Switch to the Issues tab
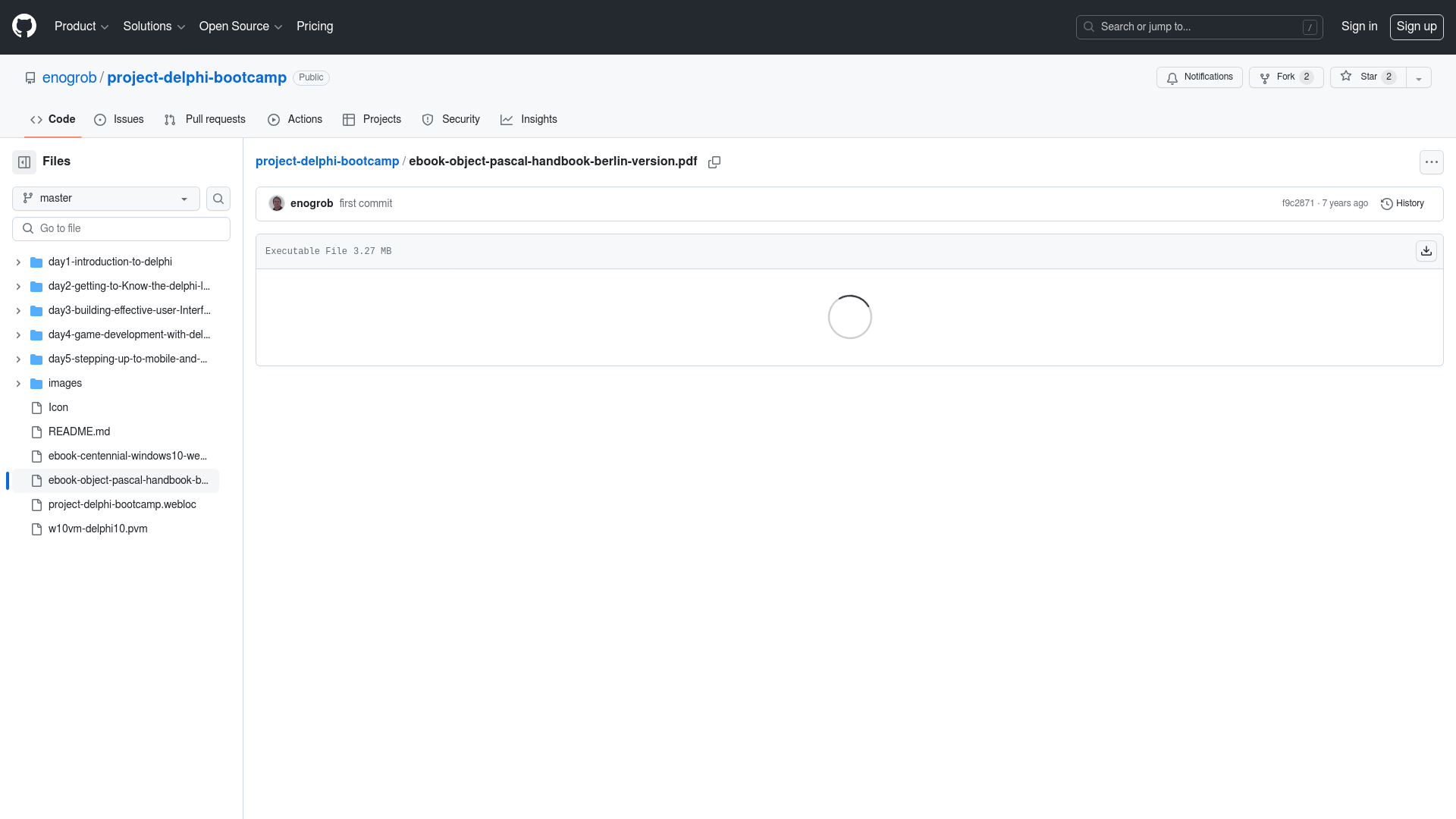The width and height of the screenshot is (1456, 819). tap(119, 120)
